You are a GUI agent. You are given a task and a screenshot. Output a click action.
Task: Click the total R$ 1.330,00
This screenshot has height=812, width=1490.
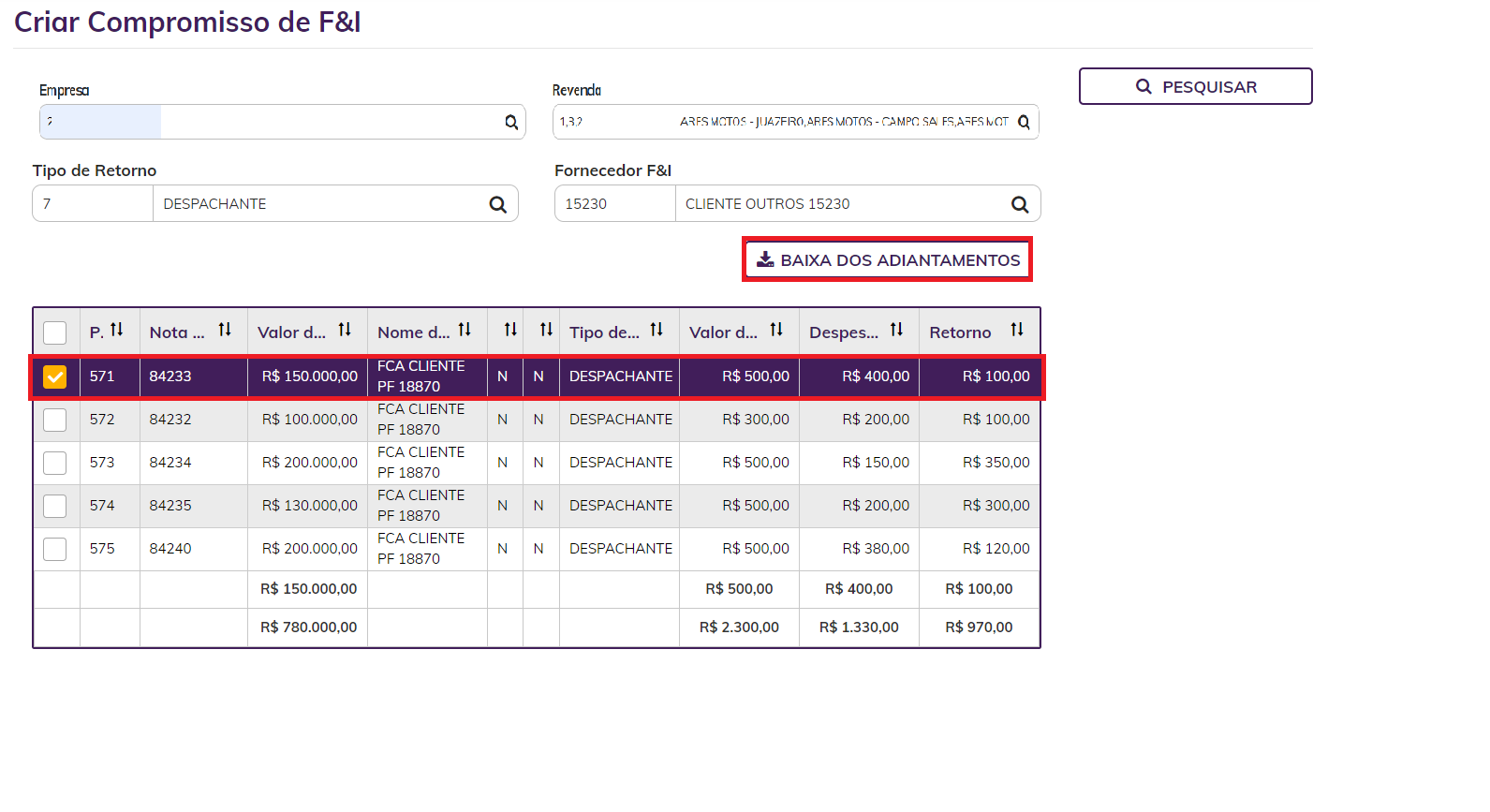point(859,627)
